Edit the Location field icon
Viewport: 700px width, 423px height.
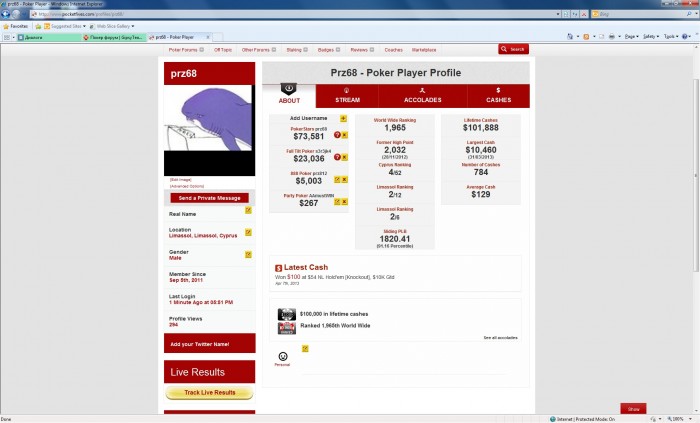click(x=248, y=232)
